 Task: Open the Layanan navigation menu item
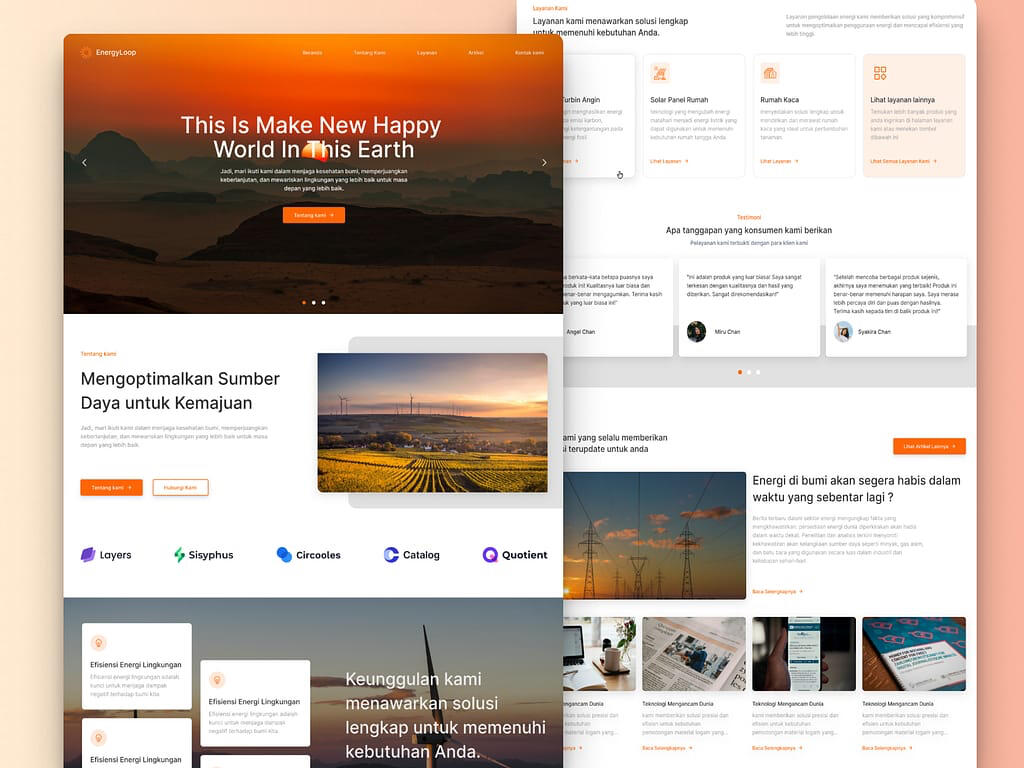tap(427, 53)
